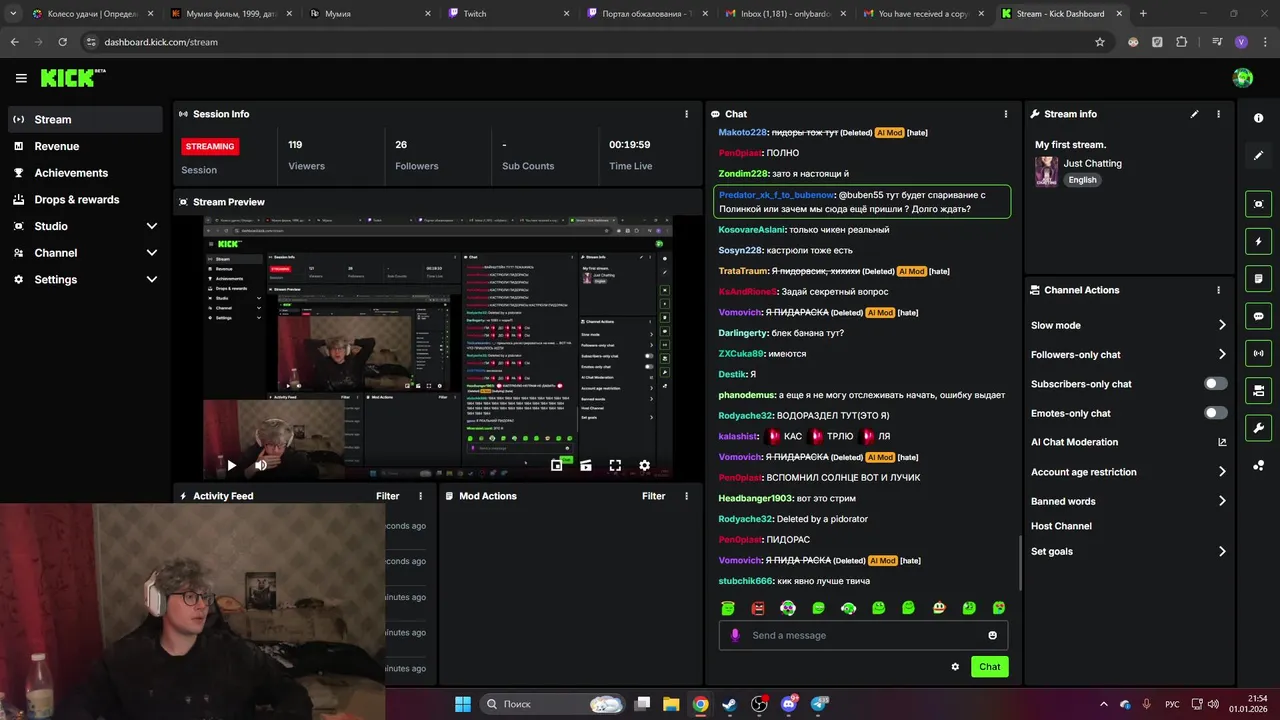1280x720 pixels.
Task: Open Banned words chevron
Action: tap(1222, 501)
